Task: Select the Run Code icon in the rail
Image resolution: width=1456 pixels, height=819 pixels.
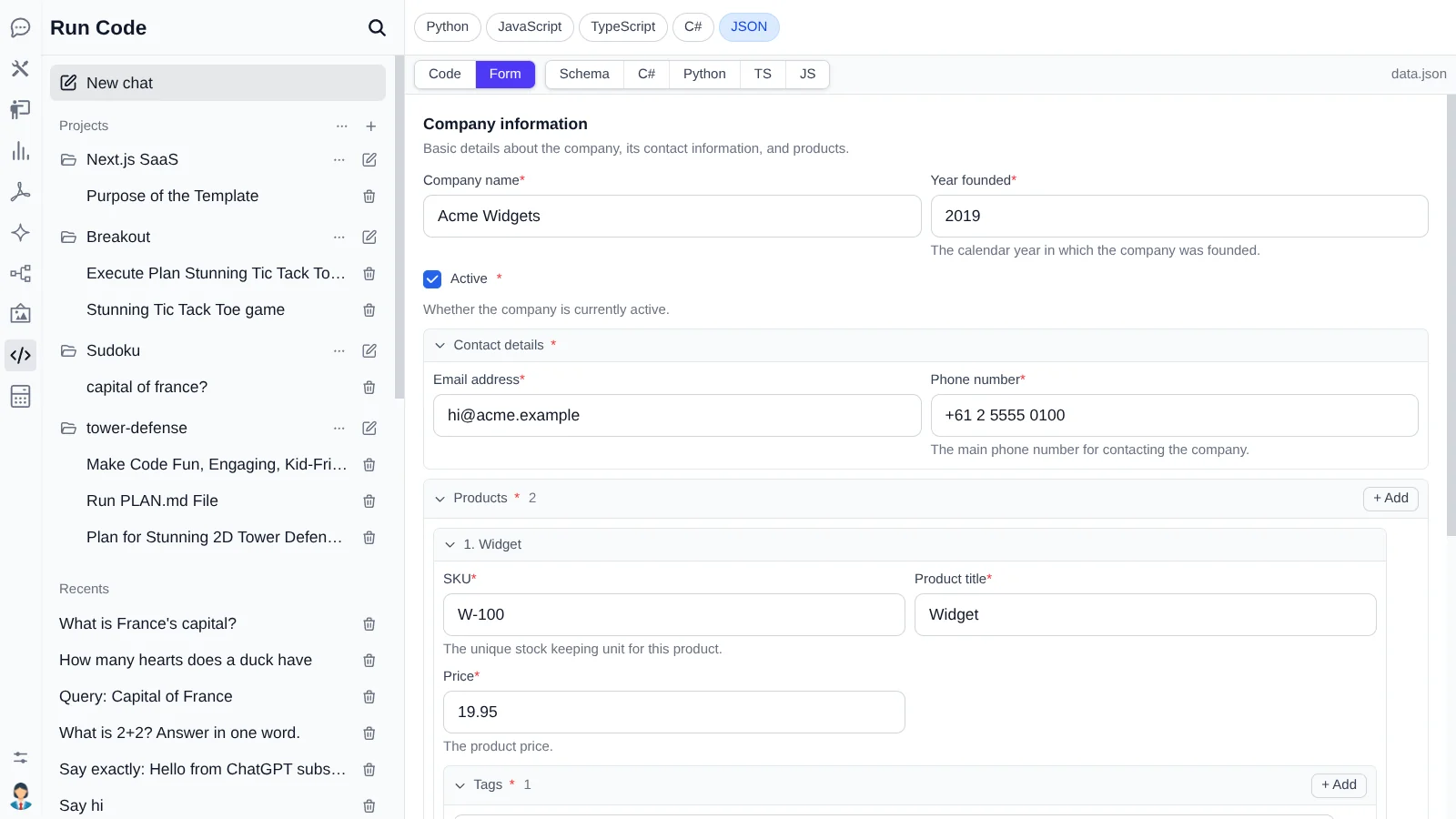Action: (20, 355)
